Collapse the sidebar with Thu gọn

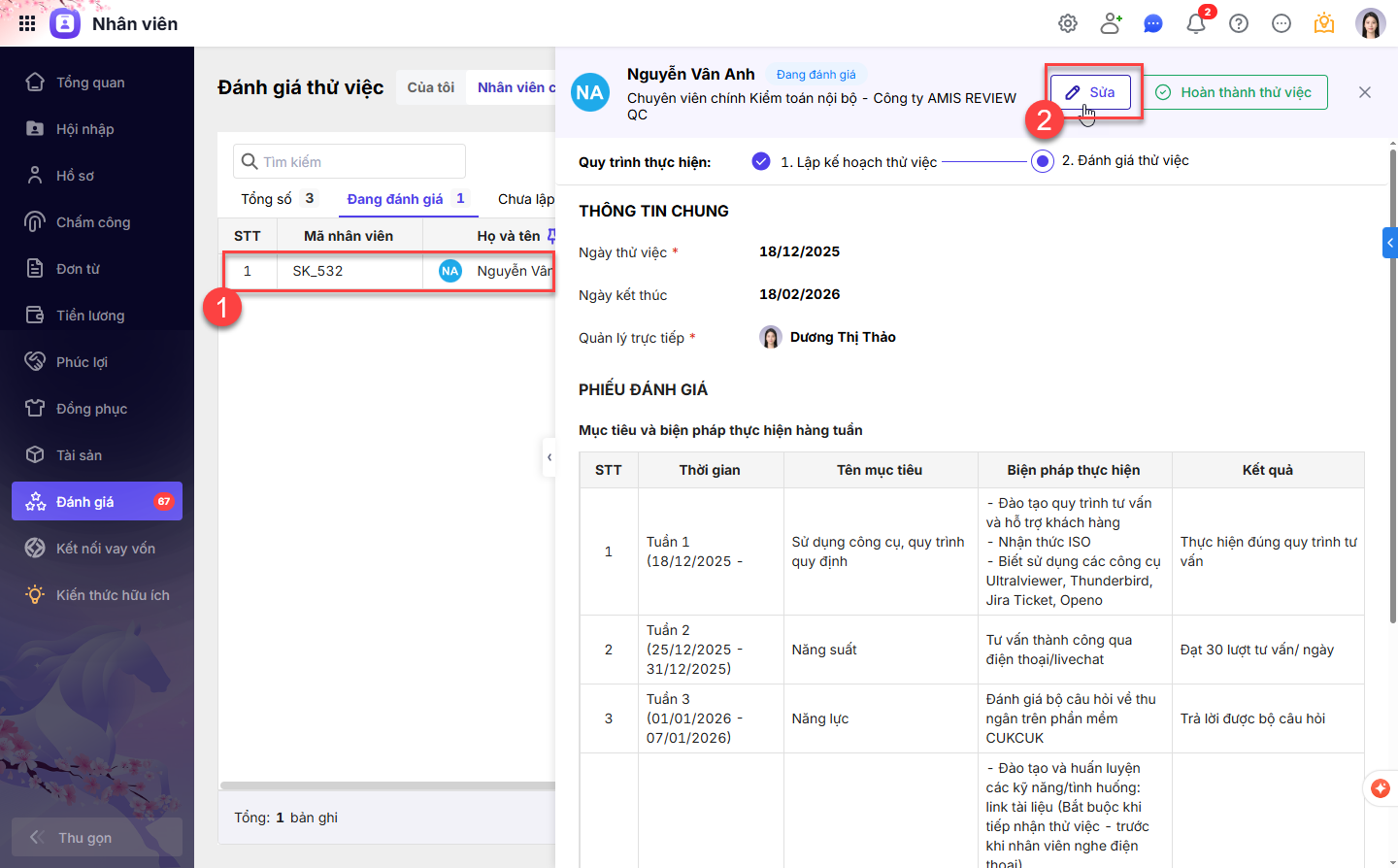coord(85,837)
